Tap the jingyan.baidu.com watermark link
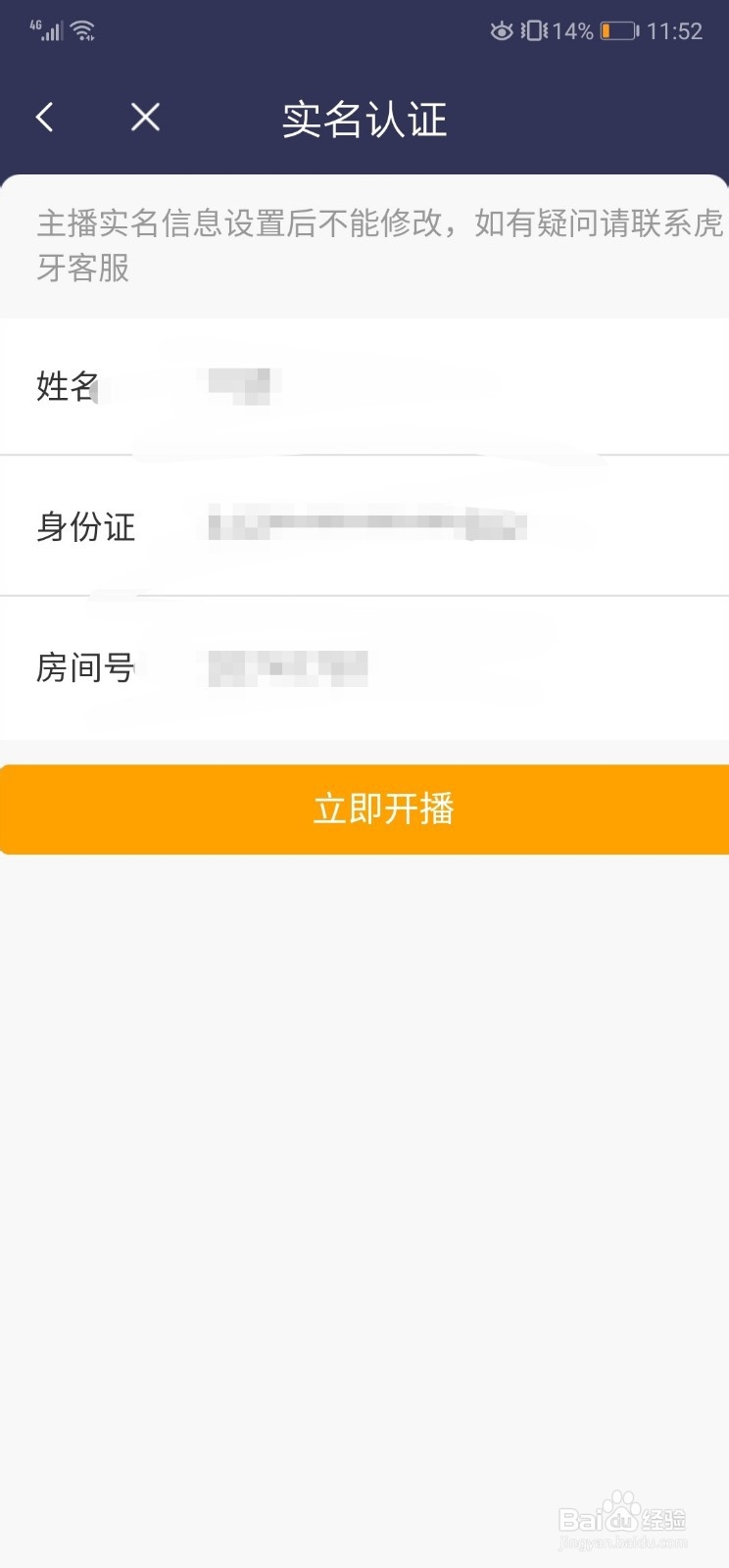 (622, 1542)
